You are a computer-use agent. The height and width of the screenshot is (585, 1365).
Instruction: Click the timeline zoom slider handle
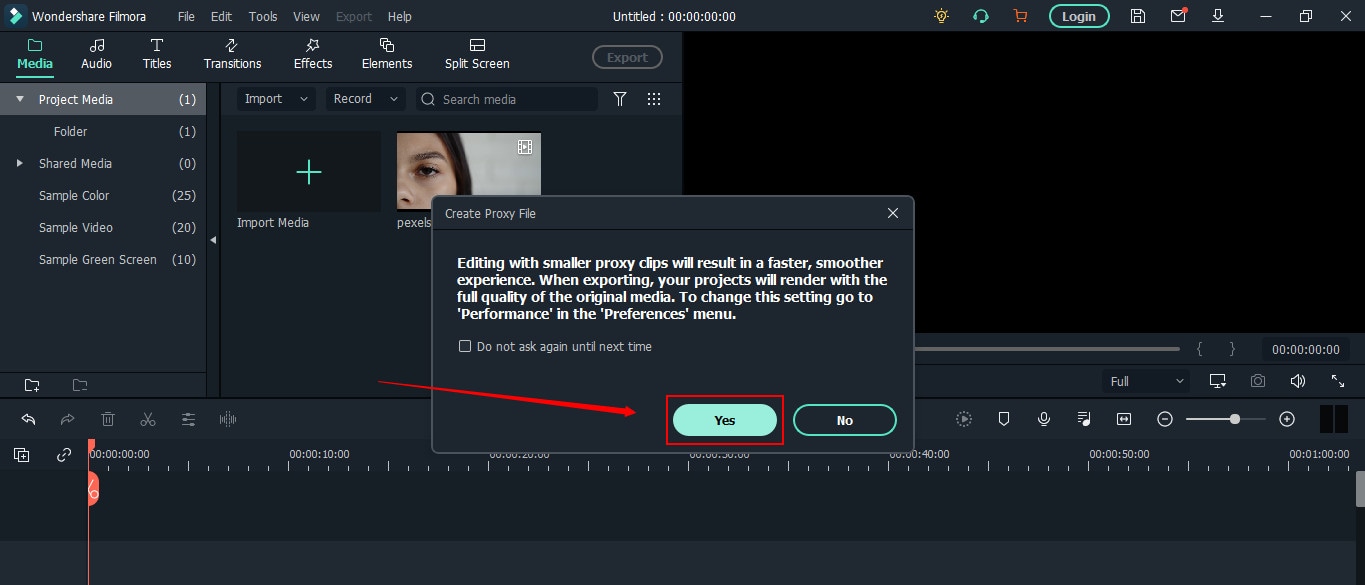1235,420
